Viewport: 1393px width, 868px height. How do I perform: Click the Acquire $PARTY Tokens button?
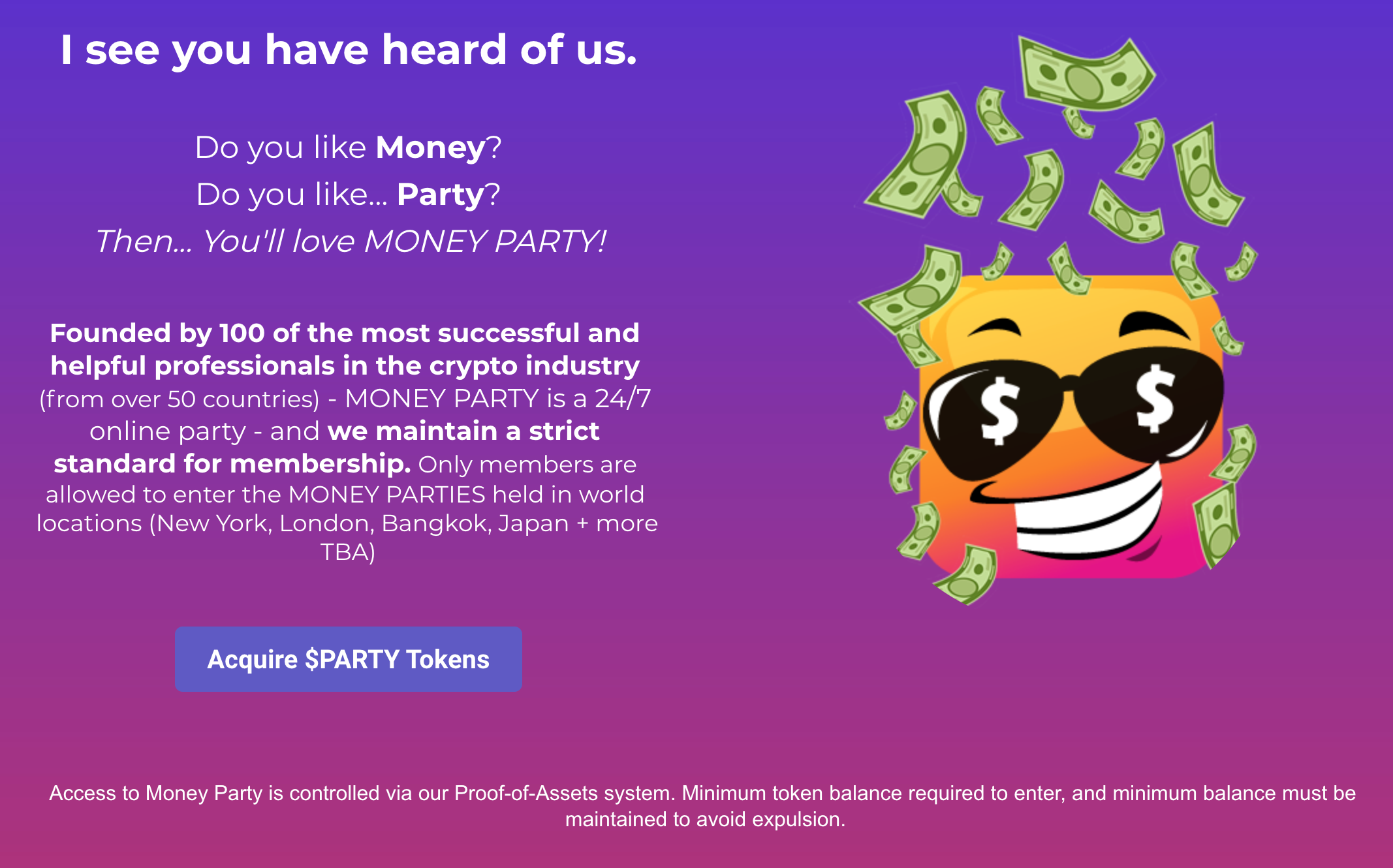(x=348, y=659)
